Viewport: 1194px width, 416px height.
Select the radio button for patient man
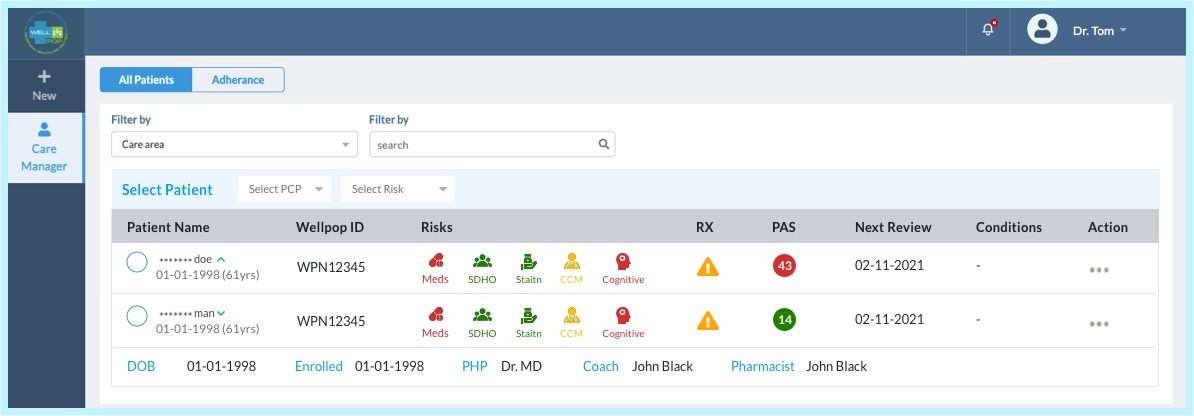(137, 317)
